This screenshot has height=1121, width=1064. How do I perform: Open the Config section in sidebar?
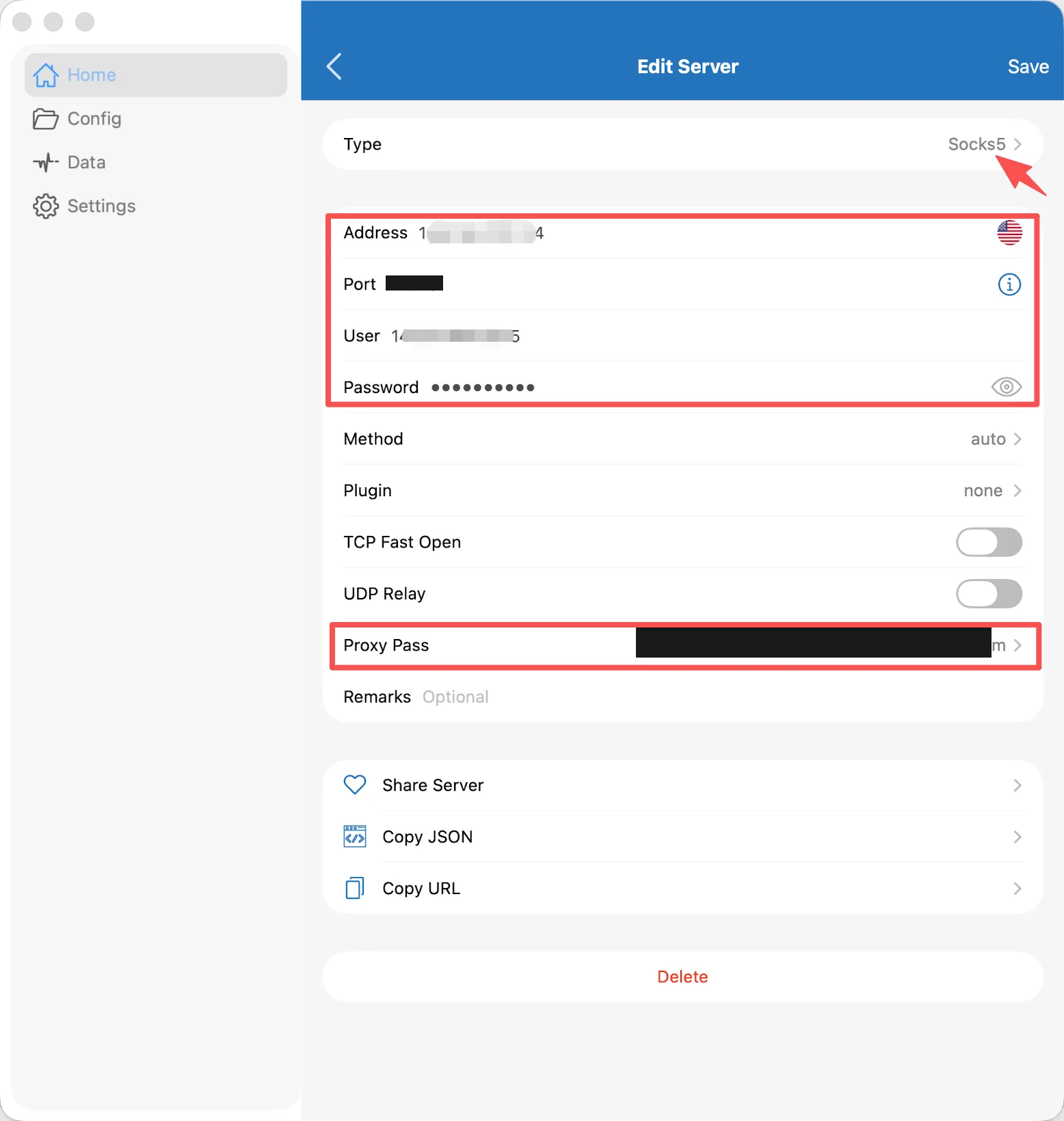(156, 118)
